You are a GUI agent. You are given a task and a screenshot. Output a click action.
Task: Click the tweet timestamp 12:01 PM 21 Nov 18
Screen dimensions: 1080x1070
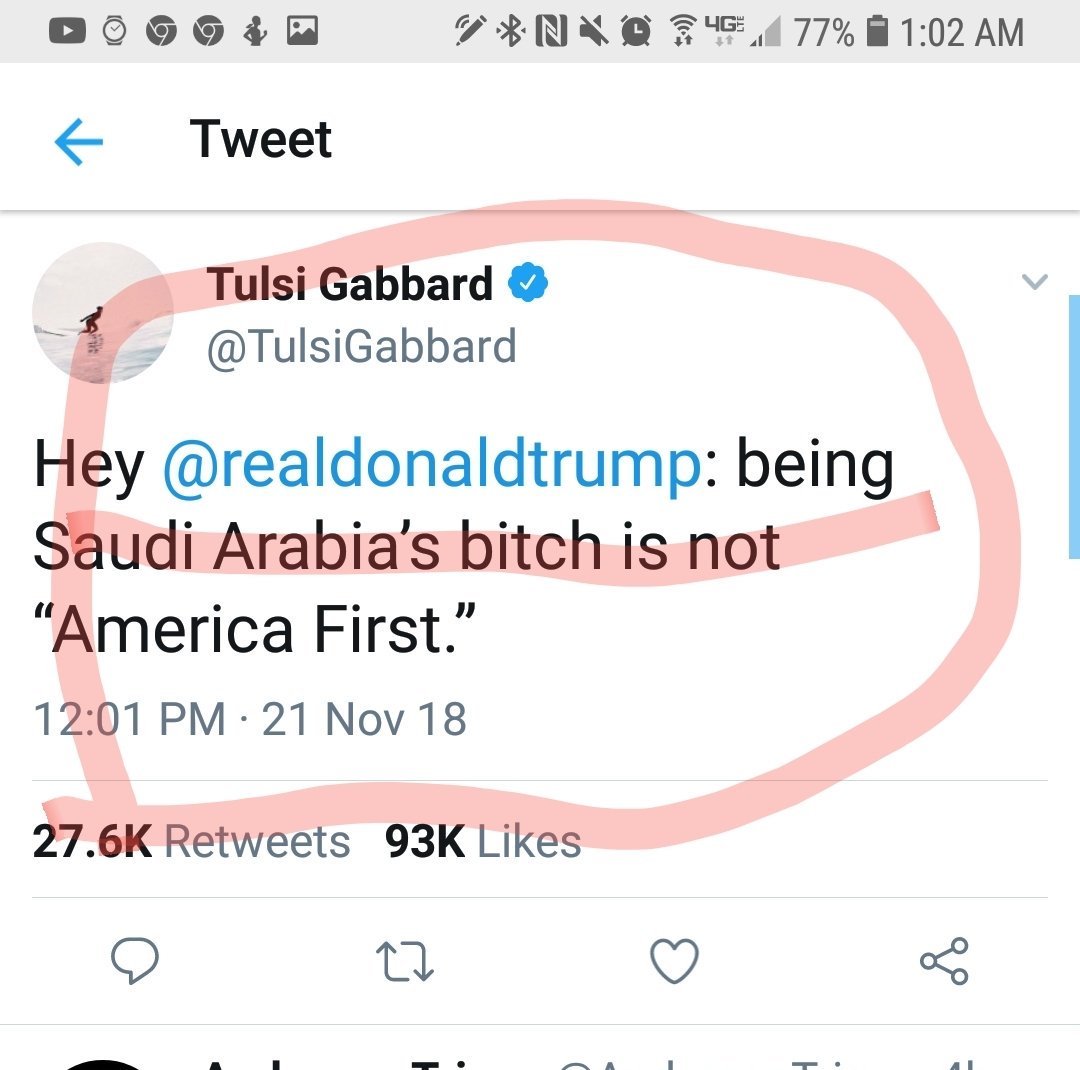250,720
